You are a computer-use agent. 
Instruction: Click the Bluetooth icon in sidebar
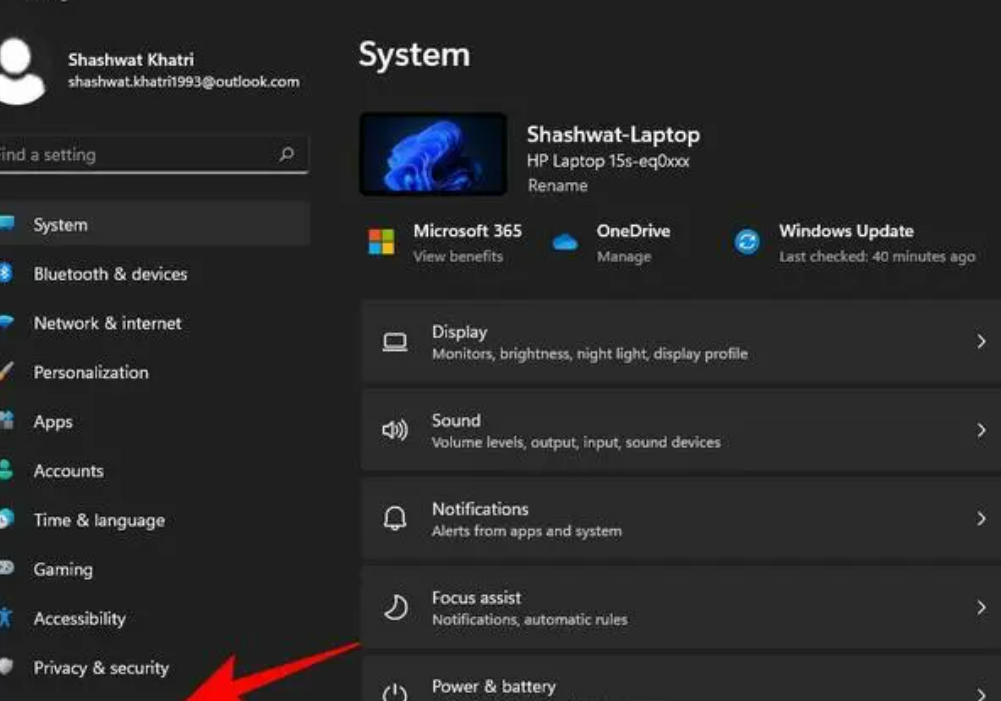pos(6,273)
